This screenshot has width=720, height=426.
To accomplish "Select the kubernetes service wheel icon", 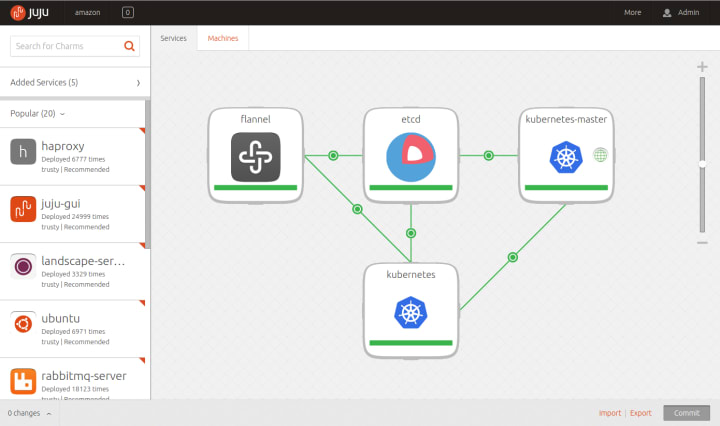I will 411,313.
